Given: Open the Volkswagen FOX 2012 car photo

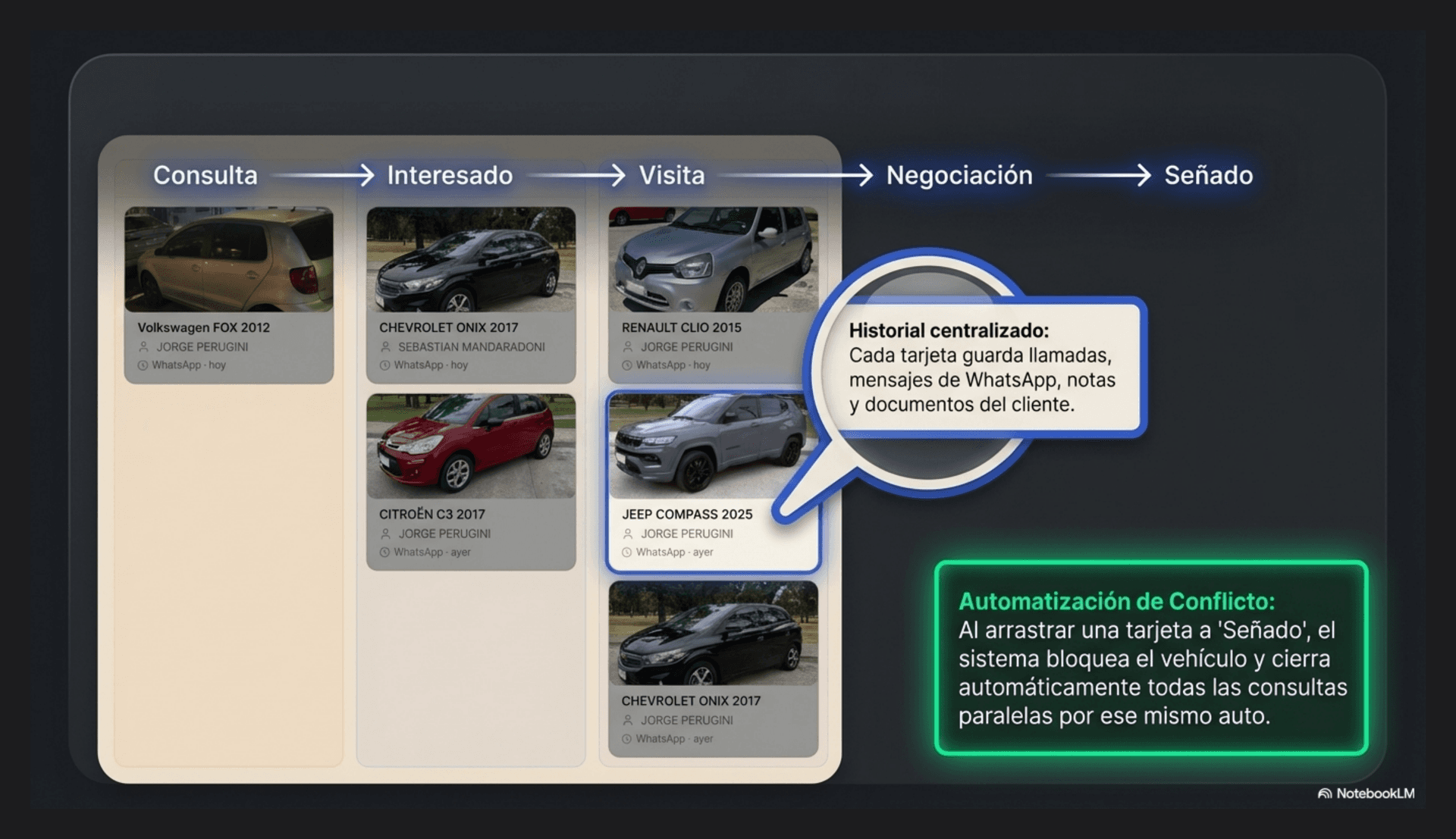Looking at the screenshot, I should coord(229,259).
